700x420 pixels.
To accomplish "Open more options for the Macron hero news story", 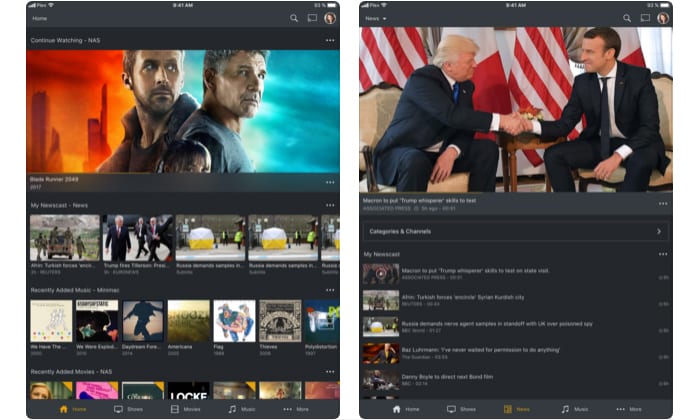I will click(x=663, y=204).
